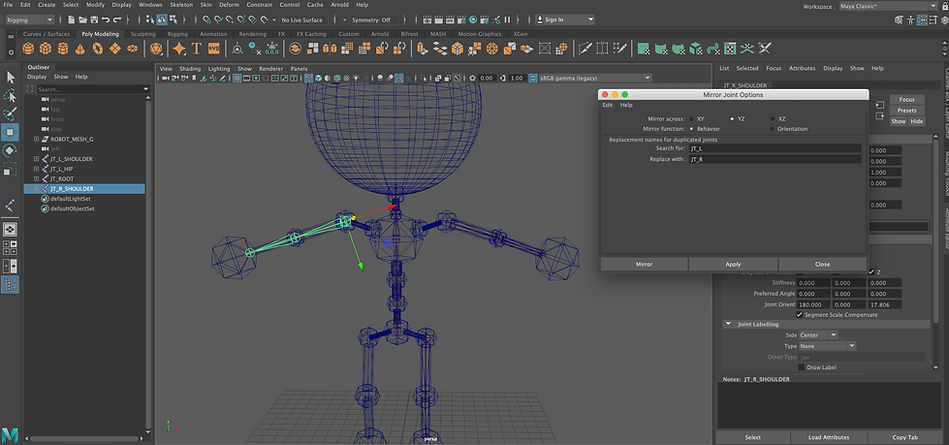Click the Replace with field containing JT_R
The width and height of the screenshot is (949, 445).
[x=774, y=159]
